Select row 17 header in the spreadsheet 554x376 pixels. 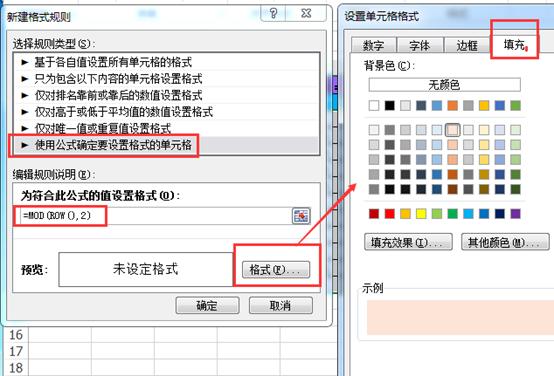click(x=16, y=351)
